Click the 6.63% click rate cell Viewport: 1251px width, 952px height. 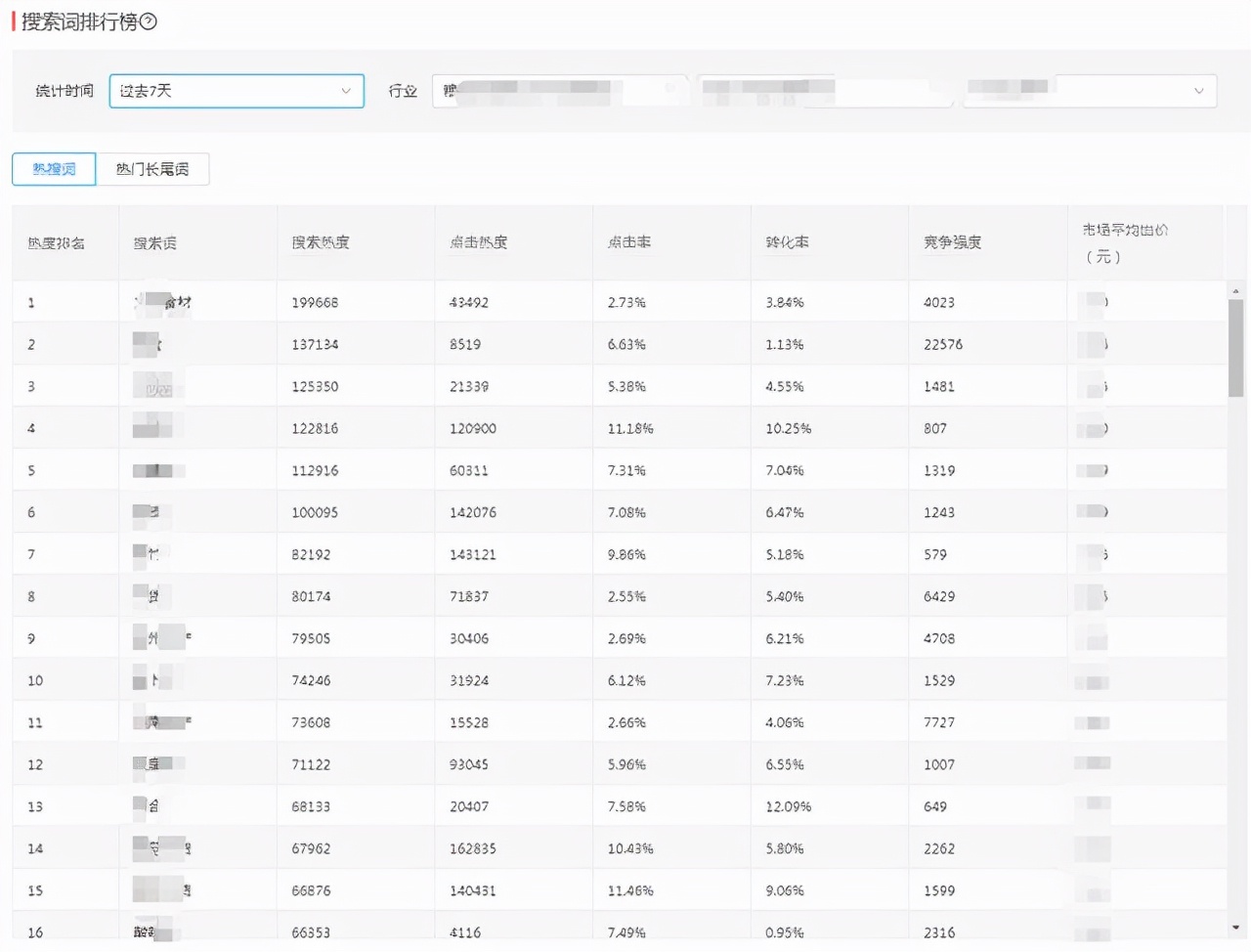pyautogui.click(x=626, y=345)
